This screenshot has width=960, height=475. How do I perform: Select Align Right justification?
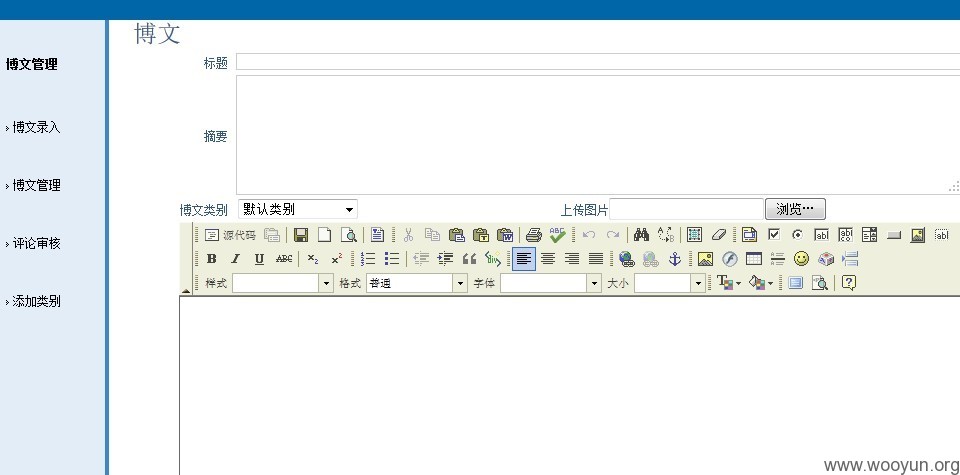pyautogui.click(x=572, y=259)
